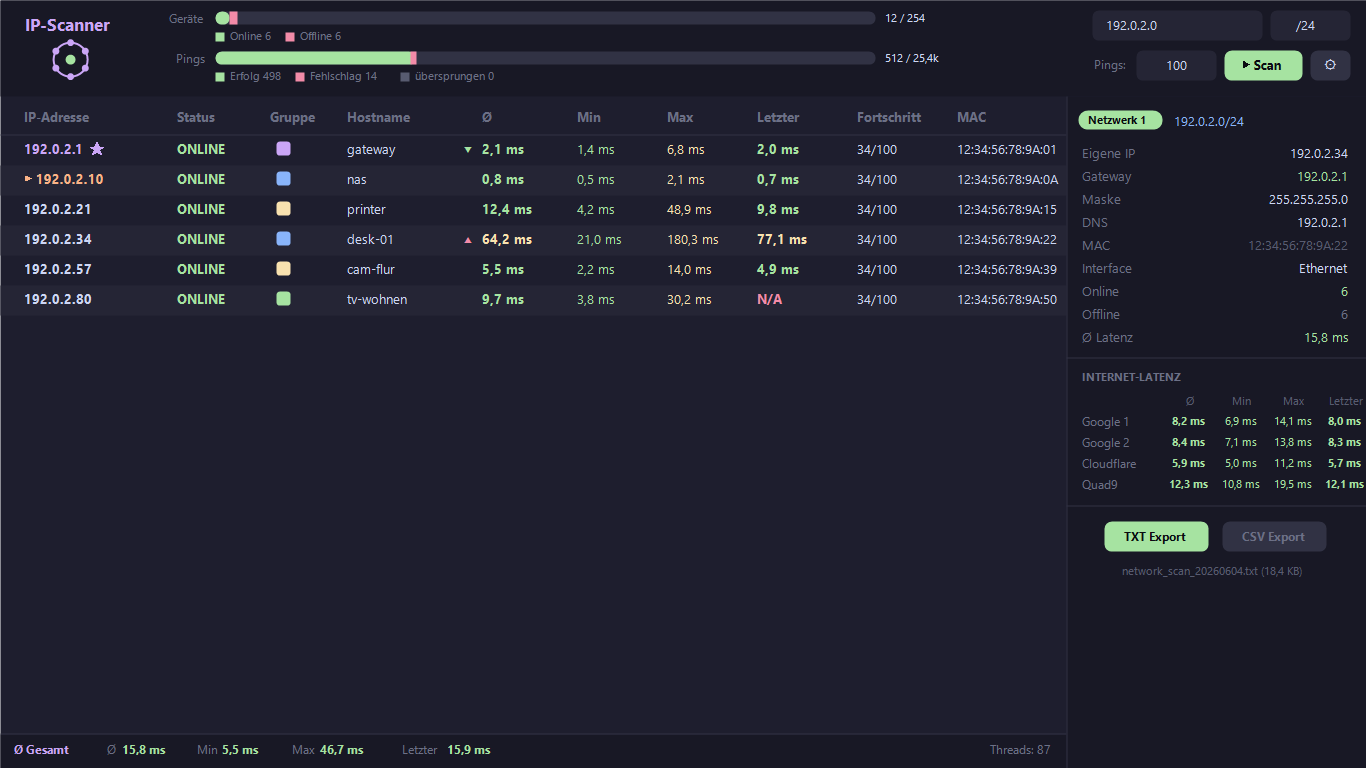Viewport: 1366px width, 768px height.
Task: Click the Online 6 legend entry
Action: click(243, 36)
